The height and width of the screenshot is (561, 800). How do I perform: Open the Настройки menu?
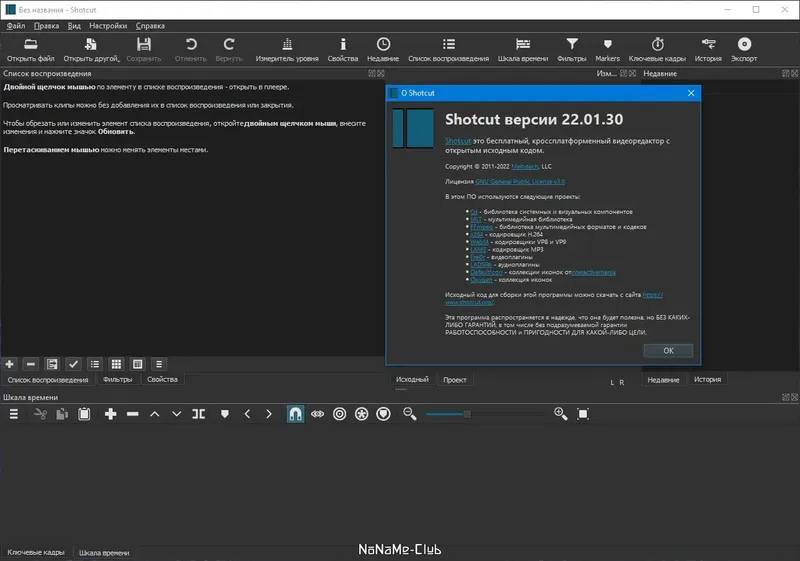pyautogui.click(x=108, y=26)
